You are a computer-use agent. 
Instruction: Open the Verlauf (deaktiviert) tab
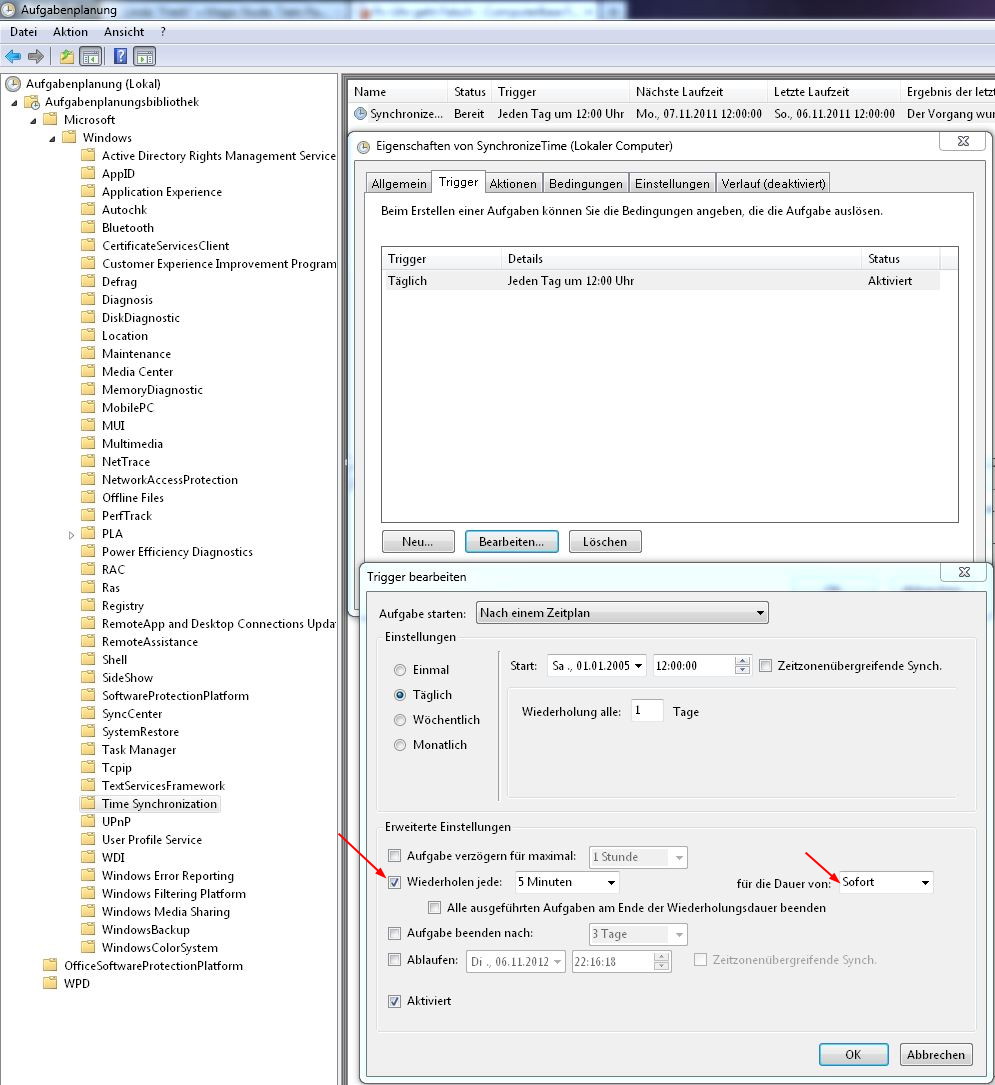click(x=773, y=183)
